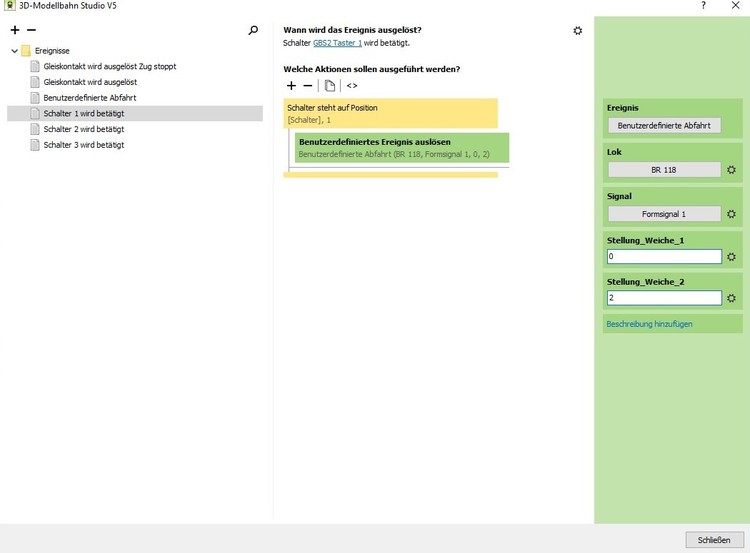Collapse the Ereignisse folder
This screenshot has height=553, width=750.
pos(14,51)
